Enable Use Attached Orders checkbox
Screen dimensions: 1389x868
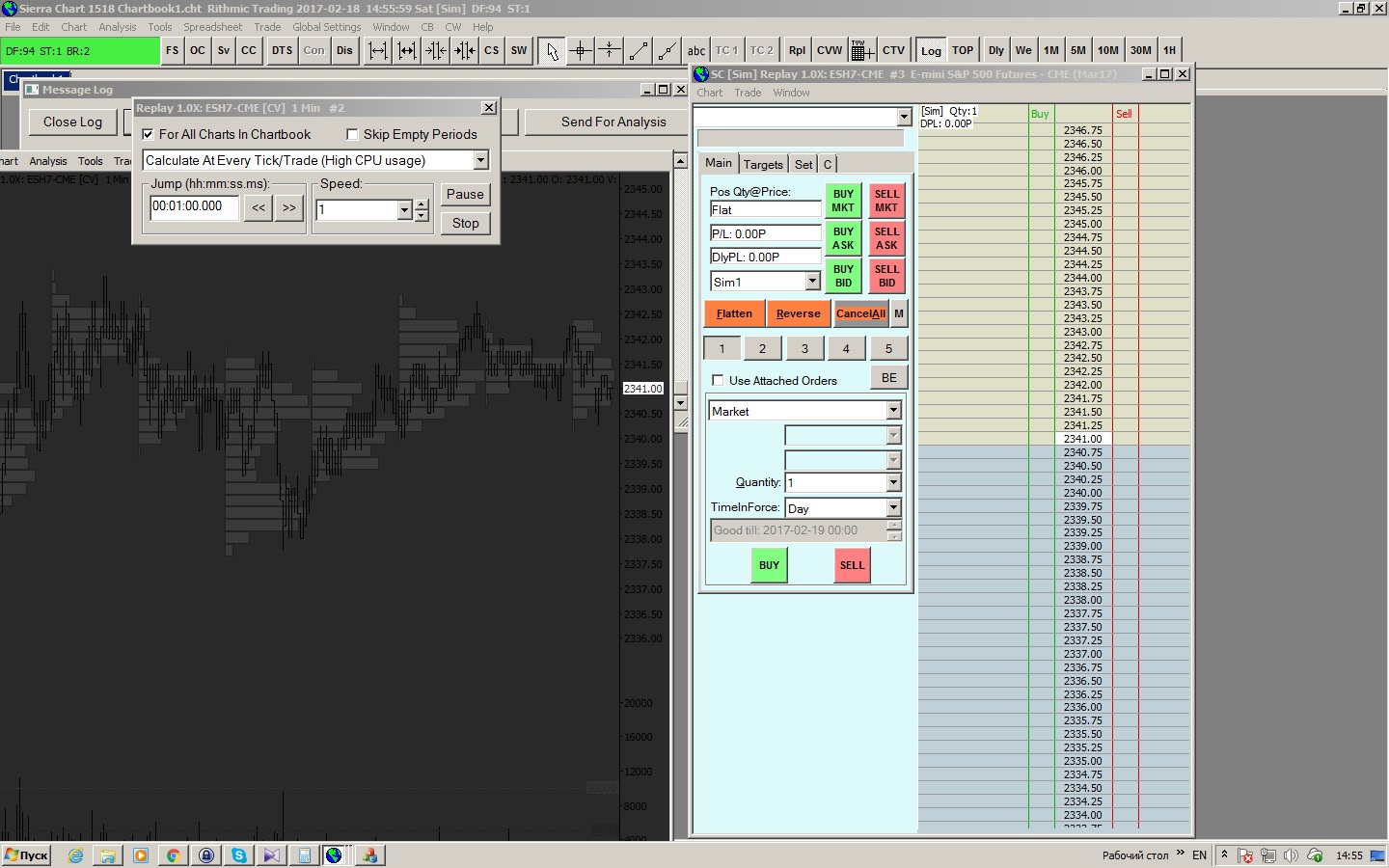(718, 381)
